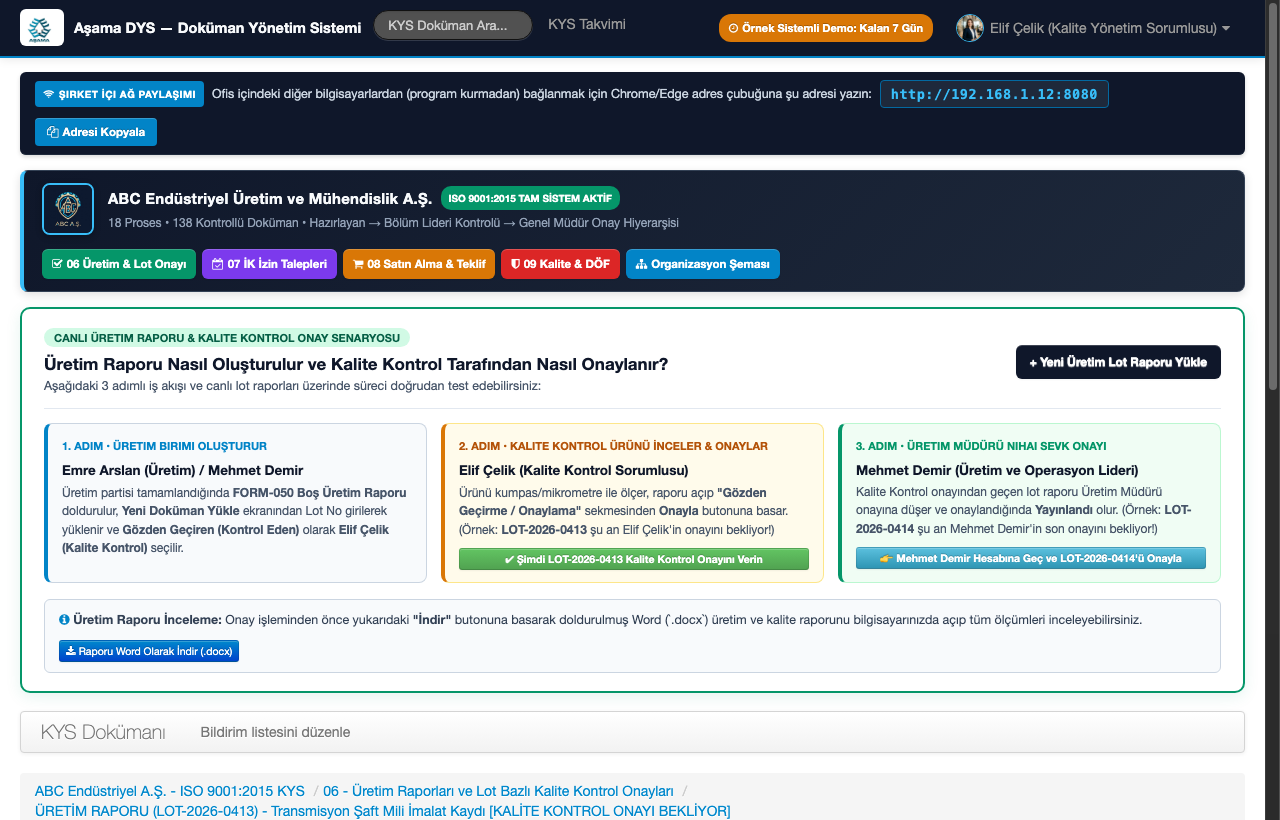Open 07 İK İzin Talepleri
This screenshot has height=820, width=1280.
pos(270,264)
